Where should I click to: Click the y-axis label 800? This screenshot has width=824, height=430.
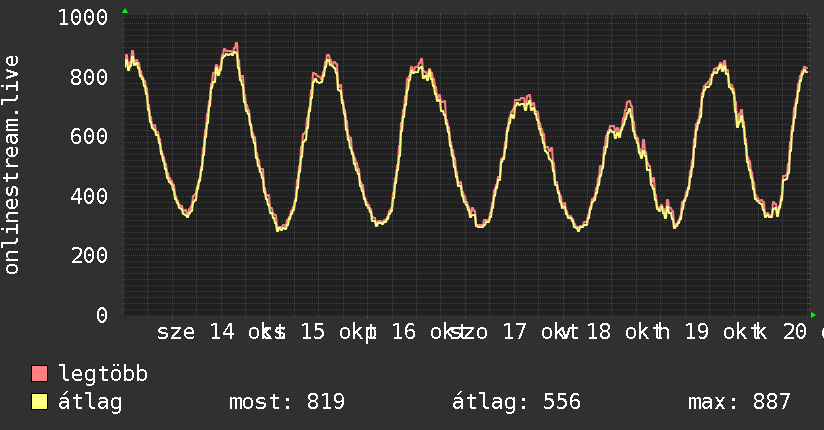tap(89, 77)
